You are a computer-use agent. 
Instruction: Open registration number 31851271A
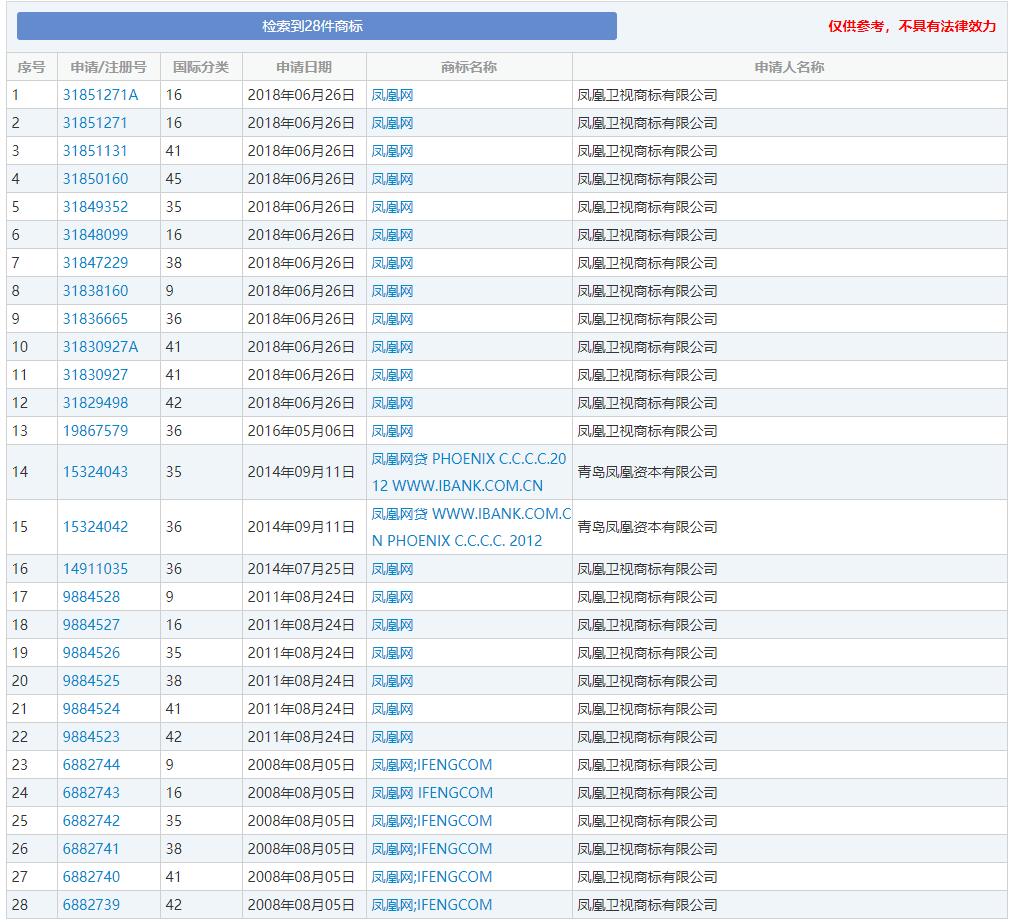[x=100, y=95]
